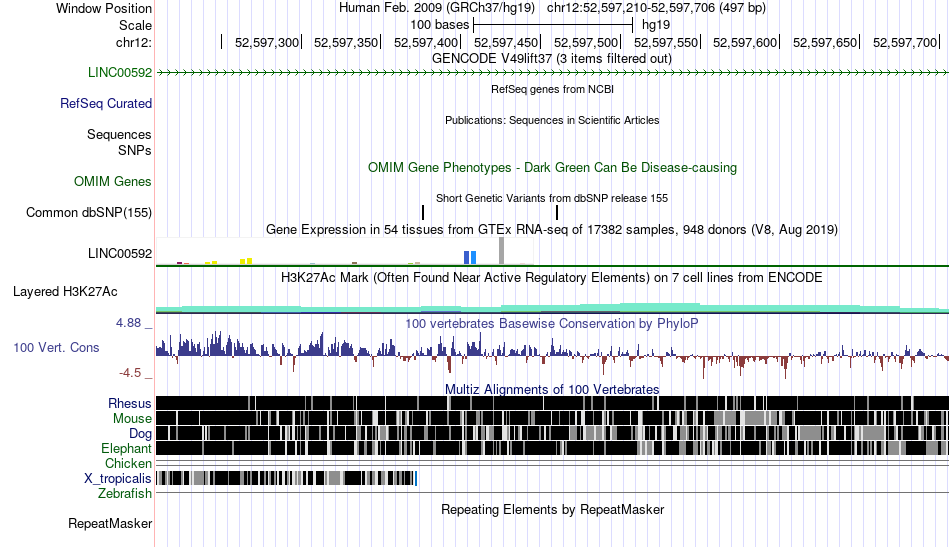Click the Sequences track label
The height and width of the screenshot is (547, 950).
[119, 134]
